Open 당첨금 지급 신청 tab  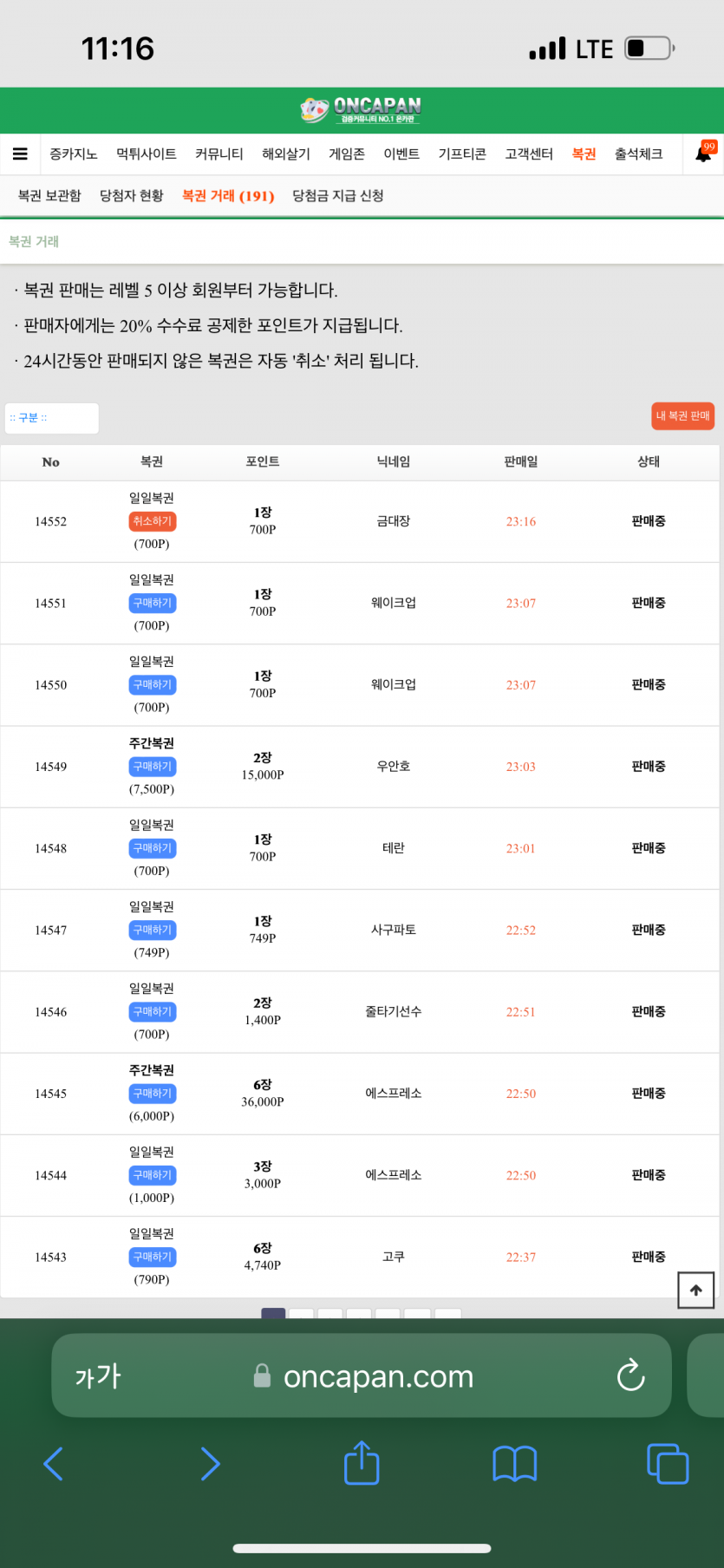coord(337,196)
